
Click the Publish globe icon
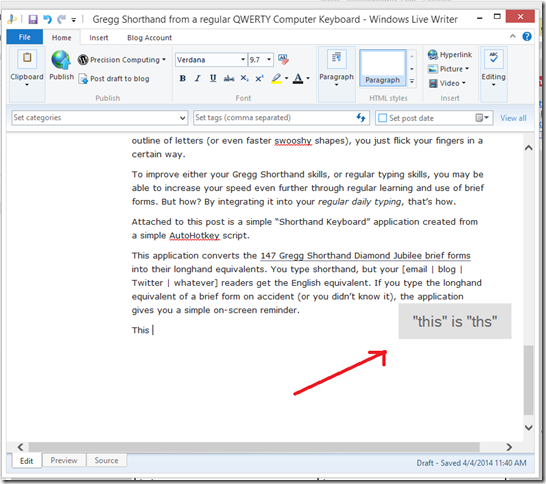click(61, 60)
